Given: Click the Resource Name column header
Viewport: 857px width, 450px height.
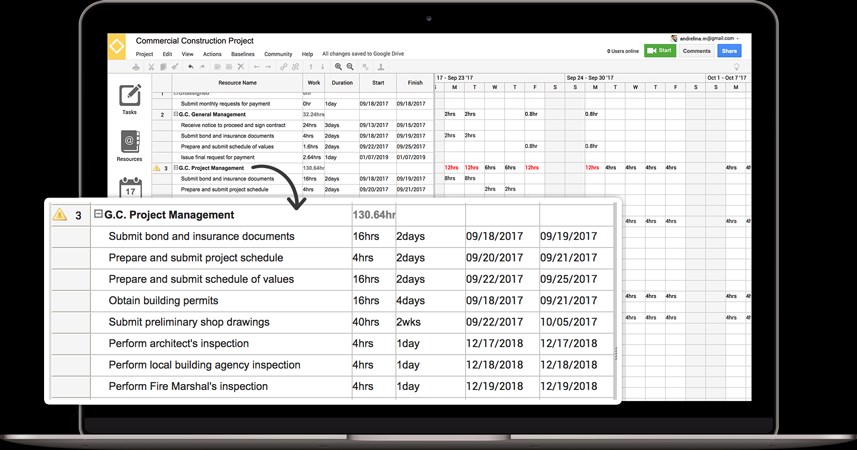Looking at the screenshot, I should tap(237, 83).
